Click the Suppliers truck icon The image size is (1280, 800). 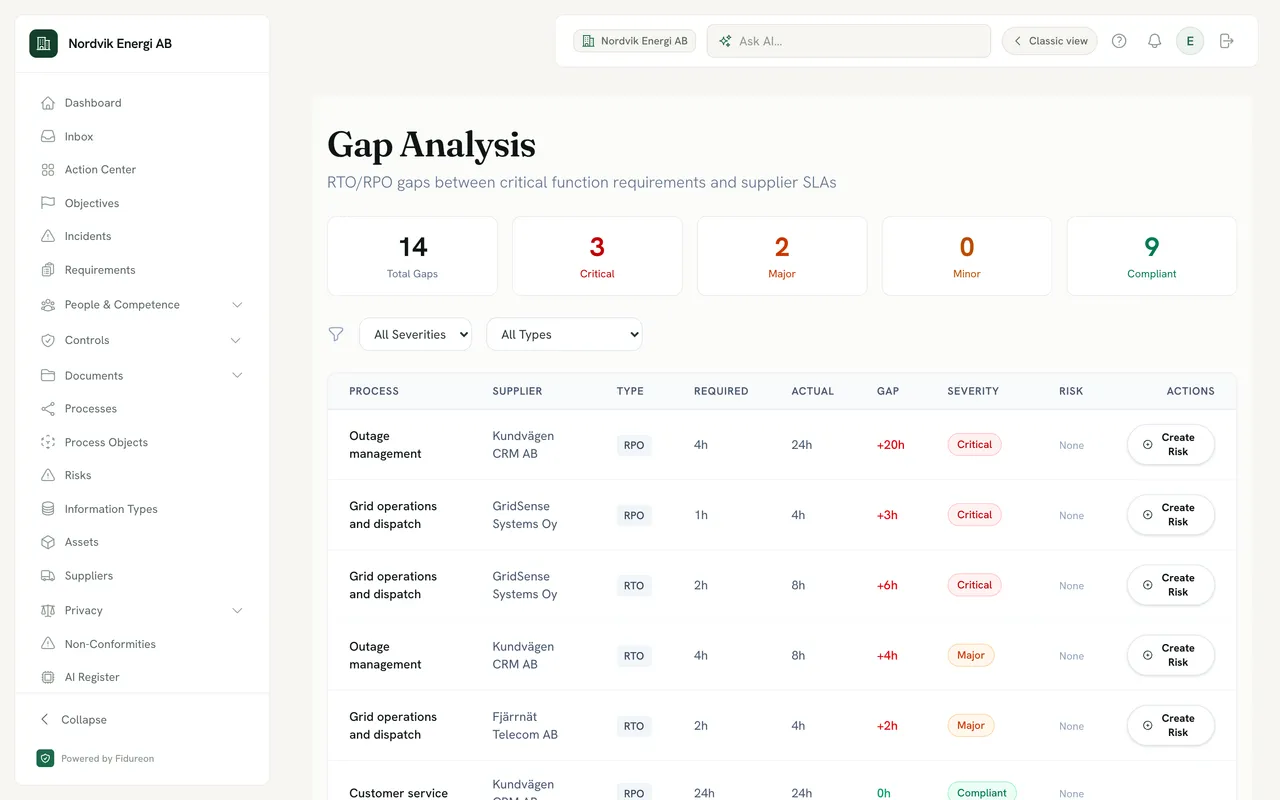pyautogui.click(x=48, y=576)
